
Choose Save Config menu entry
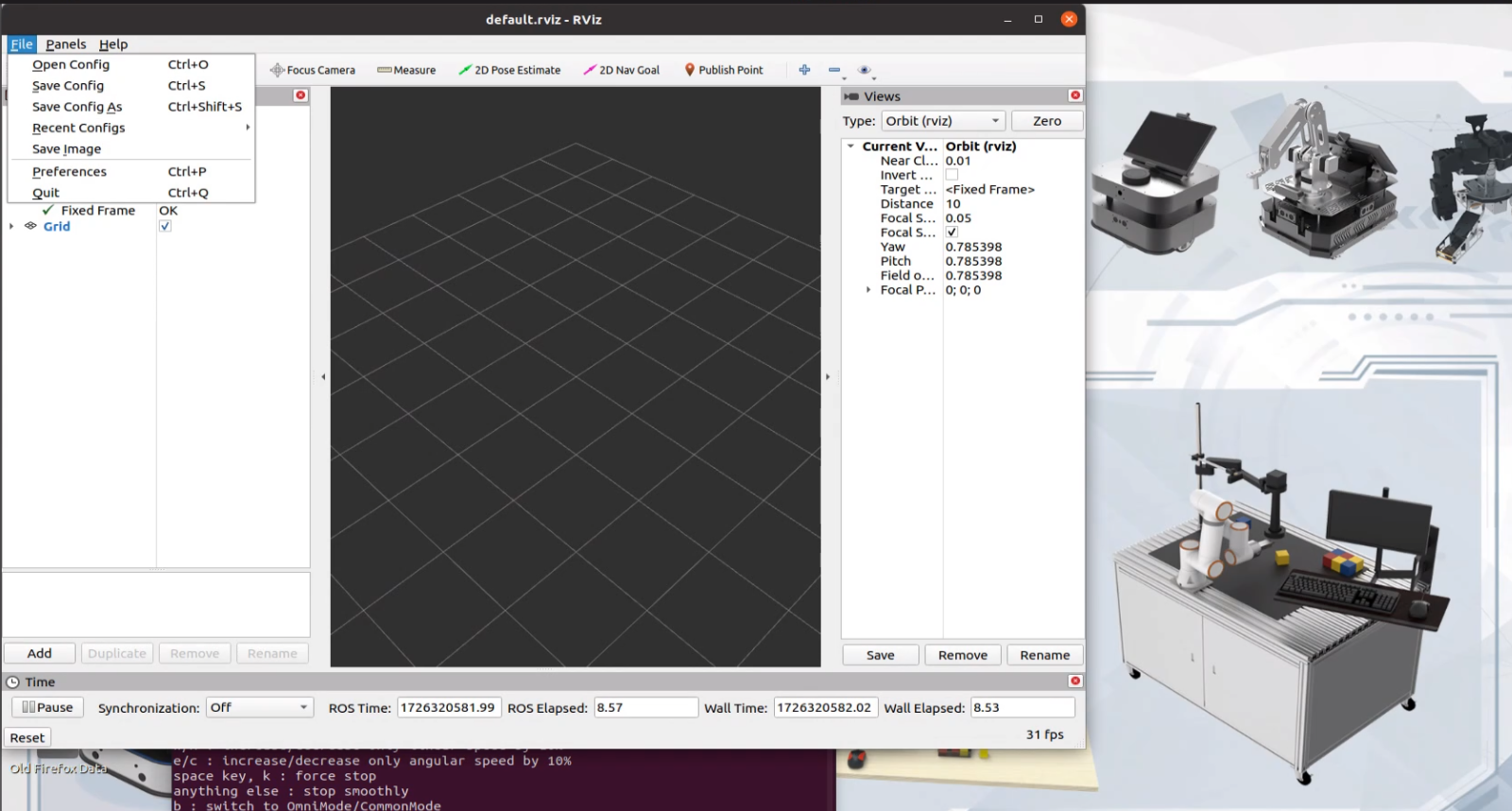point(130,85)
